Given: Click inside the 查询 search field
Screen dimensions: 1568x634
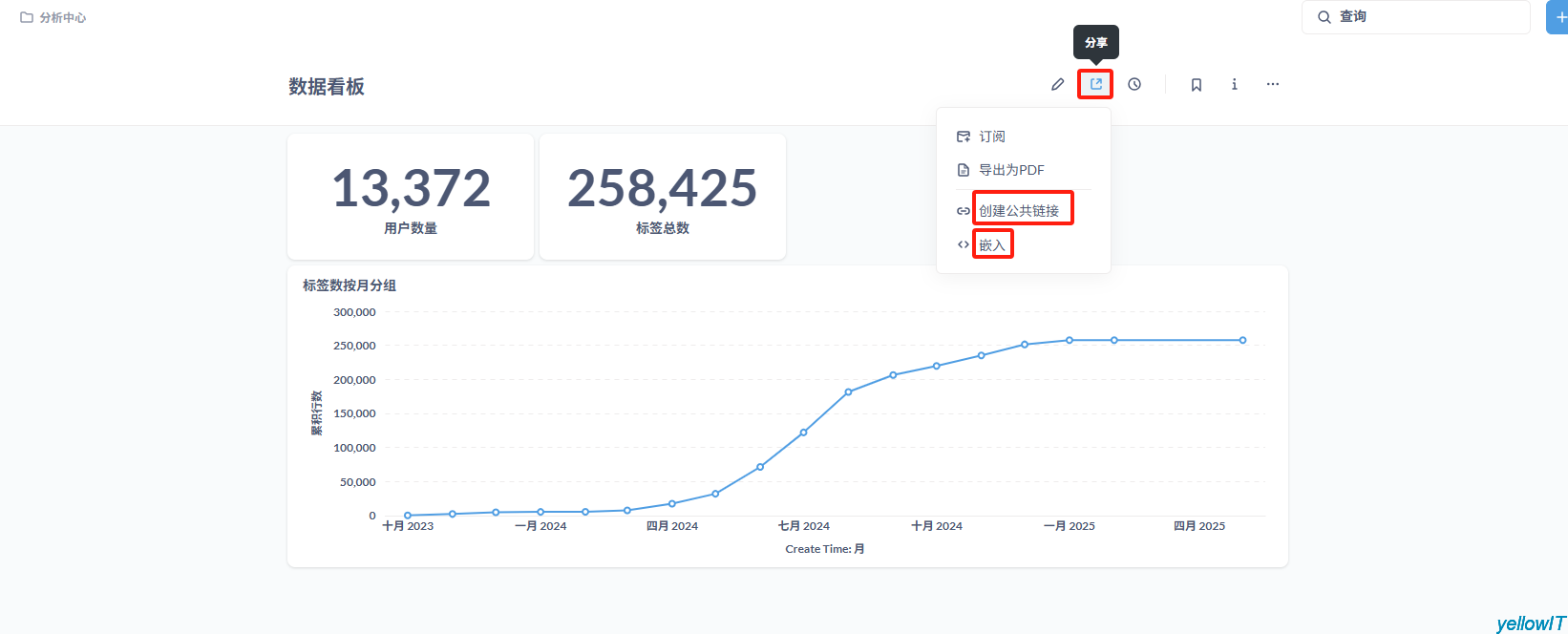Looking at the screenshot, I should (1423, 17).
